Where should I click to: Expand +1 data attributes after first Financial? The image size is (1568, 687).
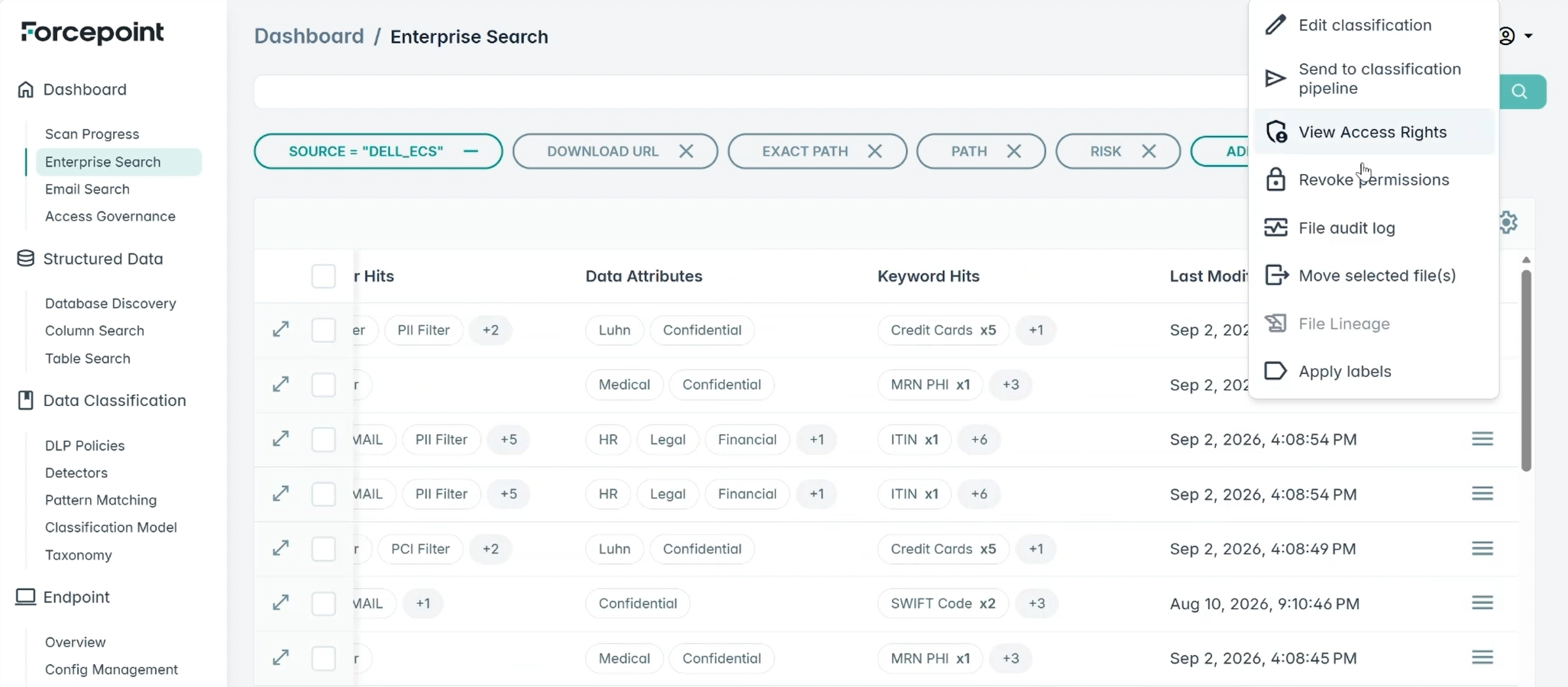click(x=816, y=439)
